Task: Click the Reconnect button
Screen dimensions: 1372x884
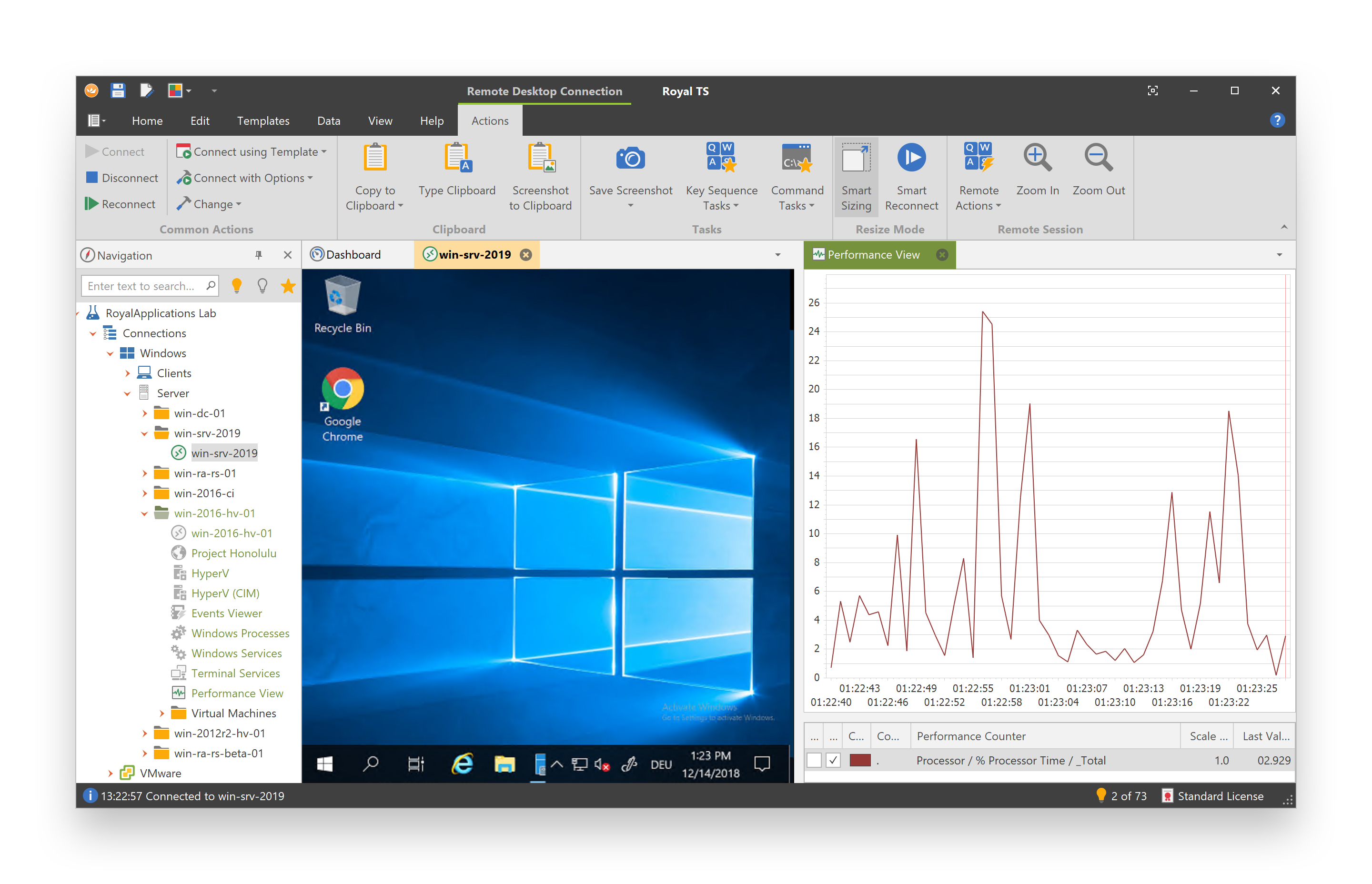Action: [121, 204]
